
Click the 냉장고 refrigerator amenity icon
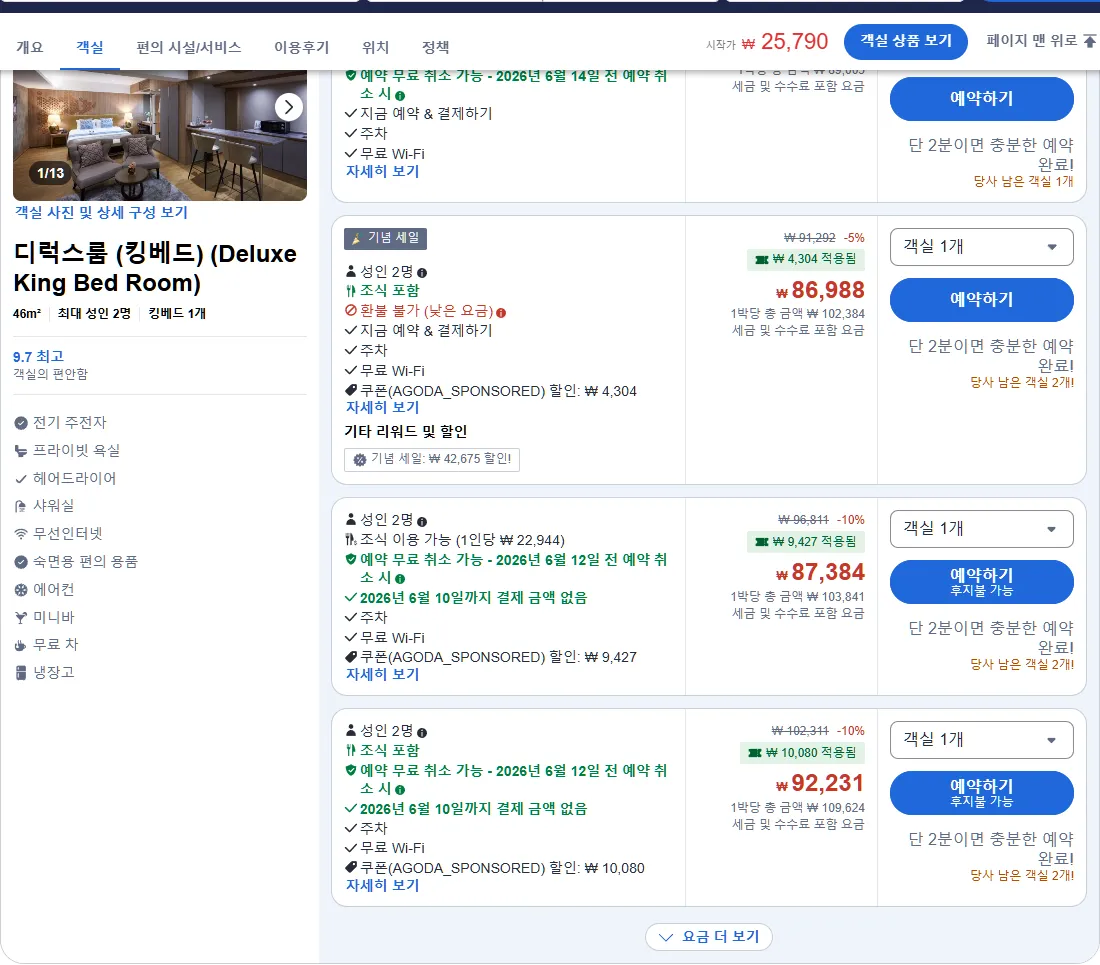pyautogui.click(x=21, y=673)
